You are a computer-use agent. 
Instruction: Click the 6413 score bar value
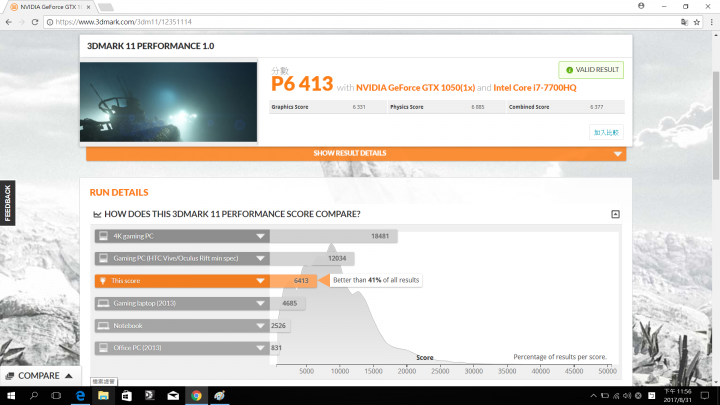(x=301, y=281)
